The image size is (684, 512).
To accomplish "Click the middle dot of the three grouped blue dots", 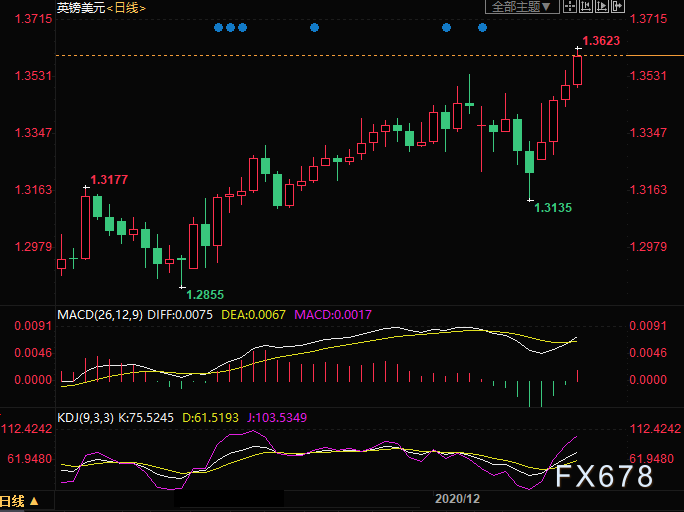I will (230, 28).
